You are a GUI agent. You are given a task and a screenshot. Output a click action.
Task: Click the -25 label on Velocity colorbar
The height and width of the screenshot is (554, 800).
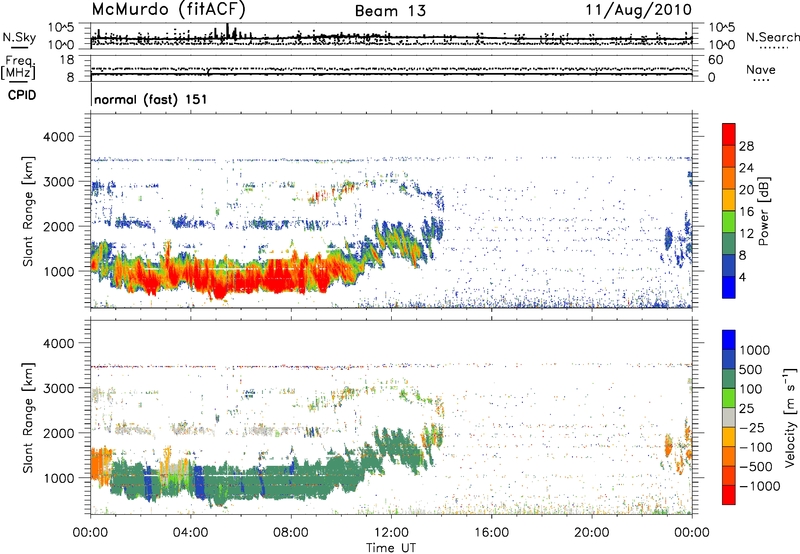(752, 427)
